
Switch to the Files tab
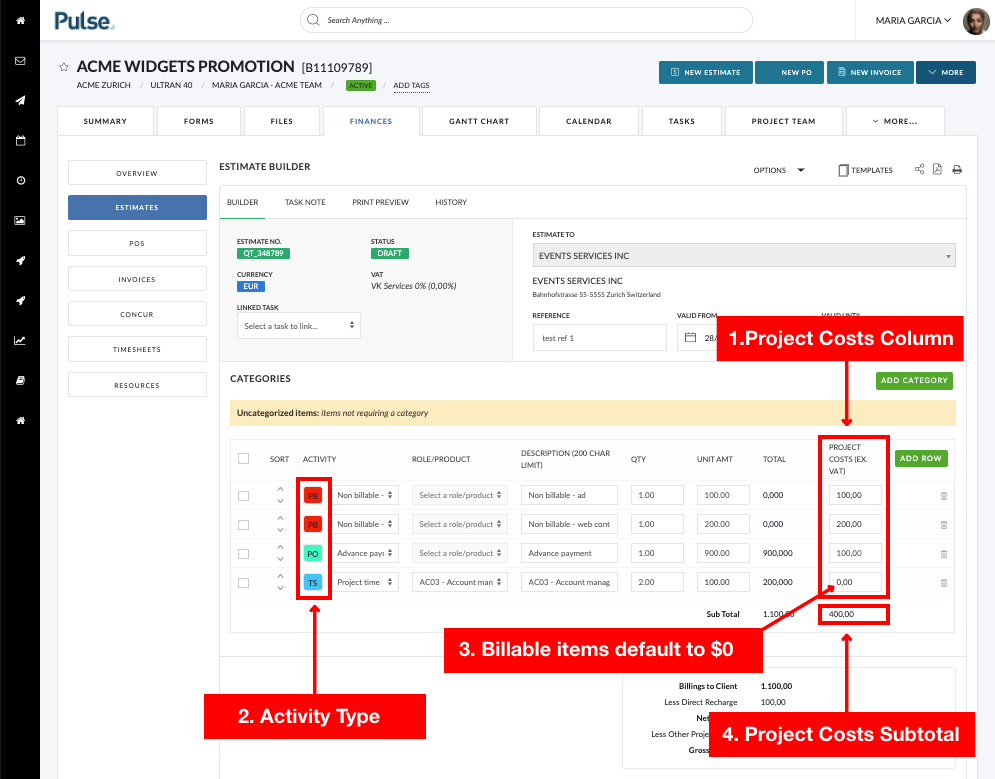point(282,121)
